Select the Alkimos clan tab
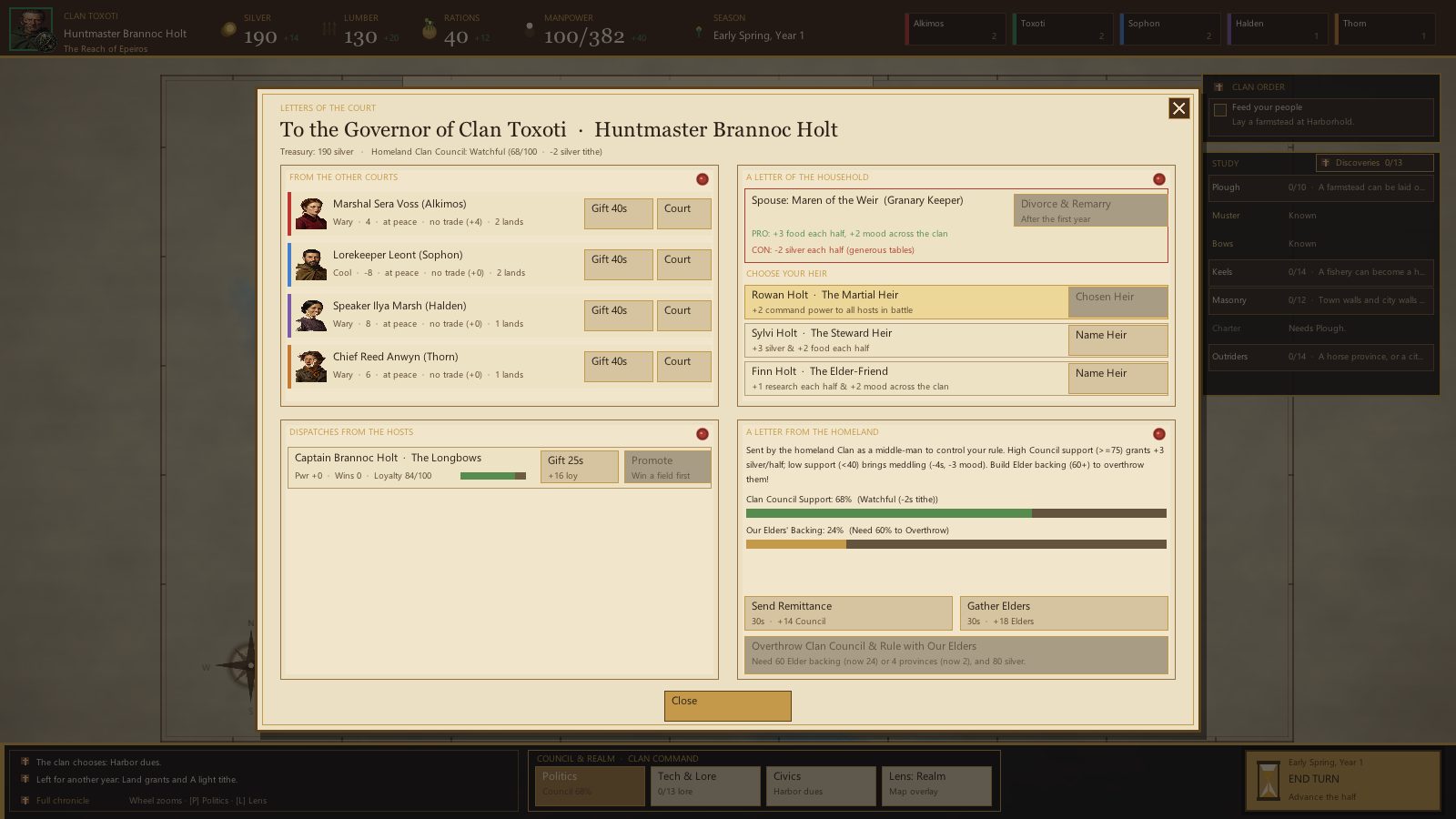This screenshot has width=1456, height=819. tap(955, 29)
